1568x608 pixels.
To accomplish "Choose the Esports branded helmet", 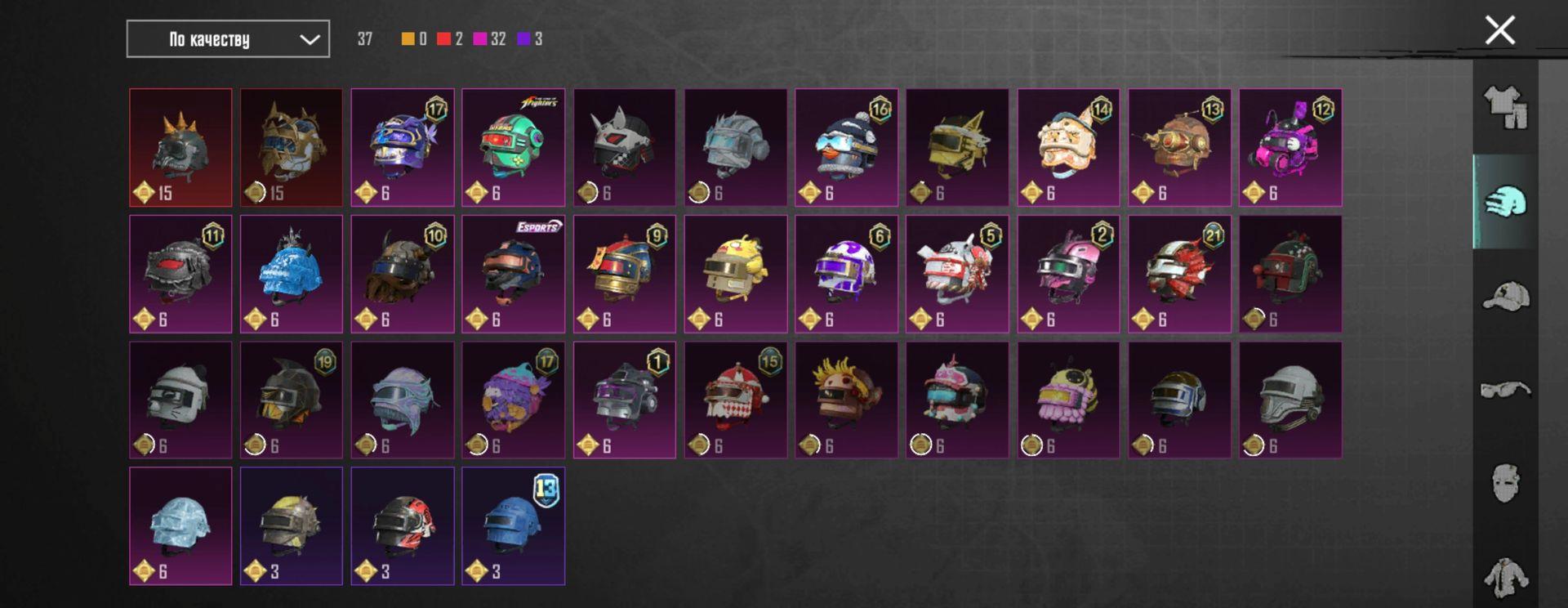I will pyautogui.click(x=513, y=274).
